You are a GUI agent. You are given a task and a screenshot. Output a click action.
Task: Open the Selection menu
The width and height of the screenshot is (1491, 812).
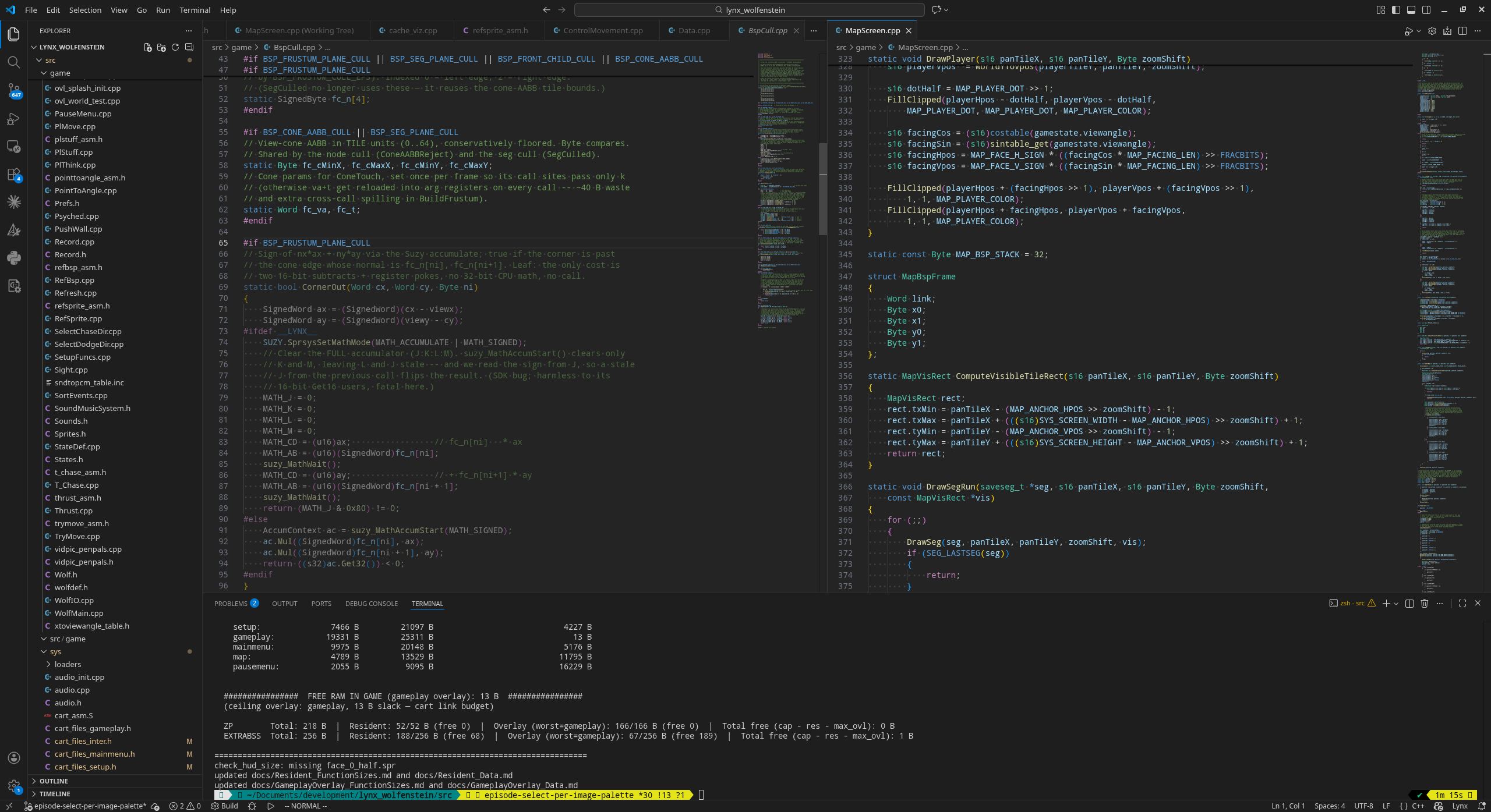[x=85, y=10]
